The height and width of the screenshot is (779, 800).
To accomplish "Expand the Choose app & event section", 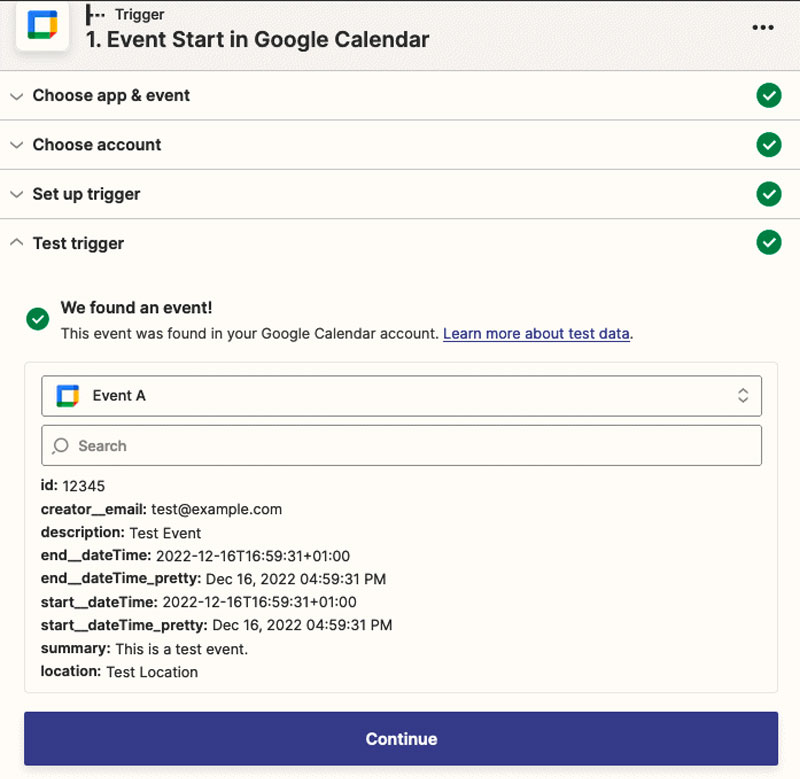I will click(x=400, y=95).
